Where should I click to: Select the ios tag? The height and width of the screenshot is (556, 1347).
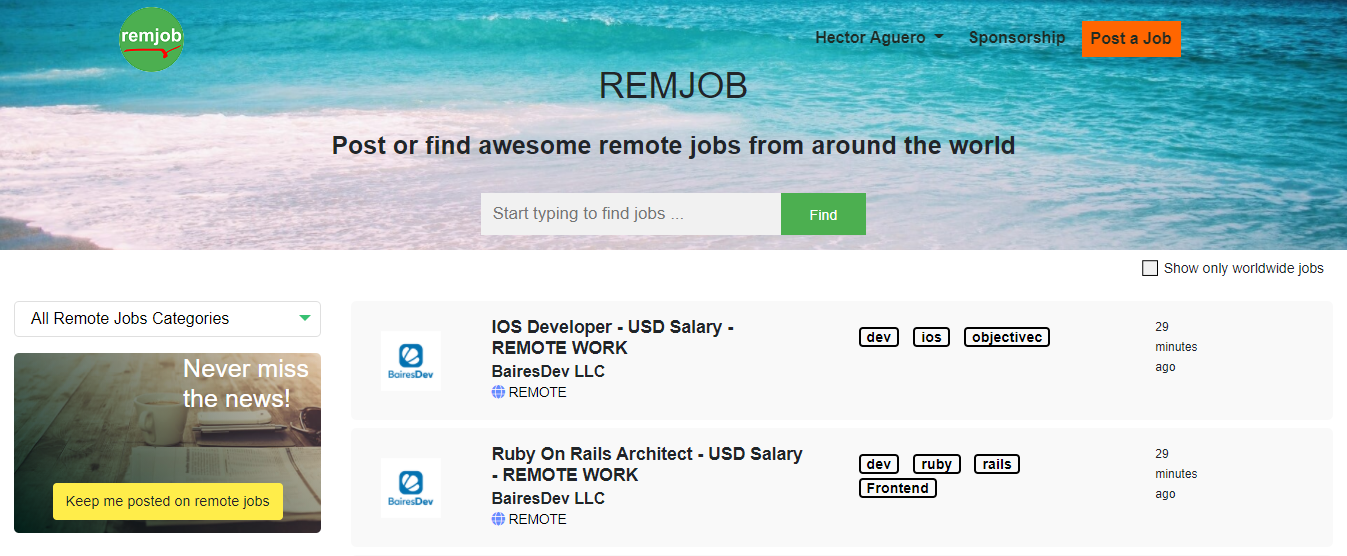pyautogui.click(x=931, y=338)
